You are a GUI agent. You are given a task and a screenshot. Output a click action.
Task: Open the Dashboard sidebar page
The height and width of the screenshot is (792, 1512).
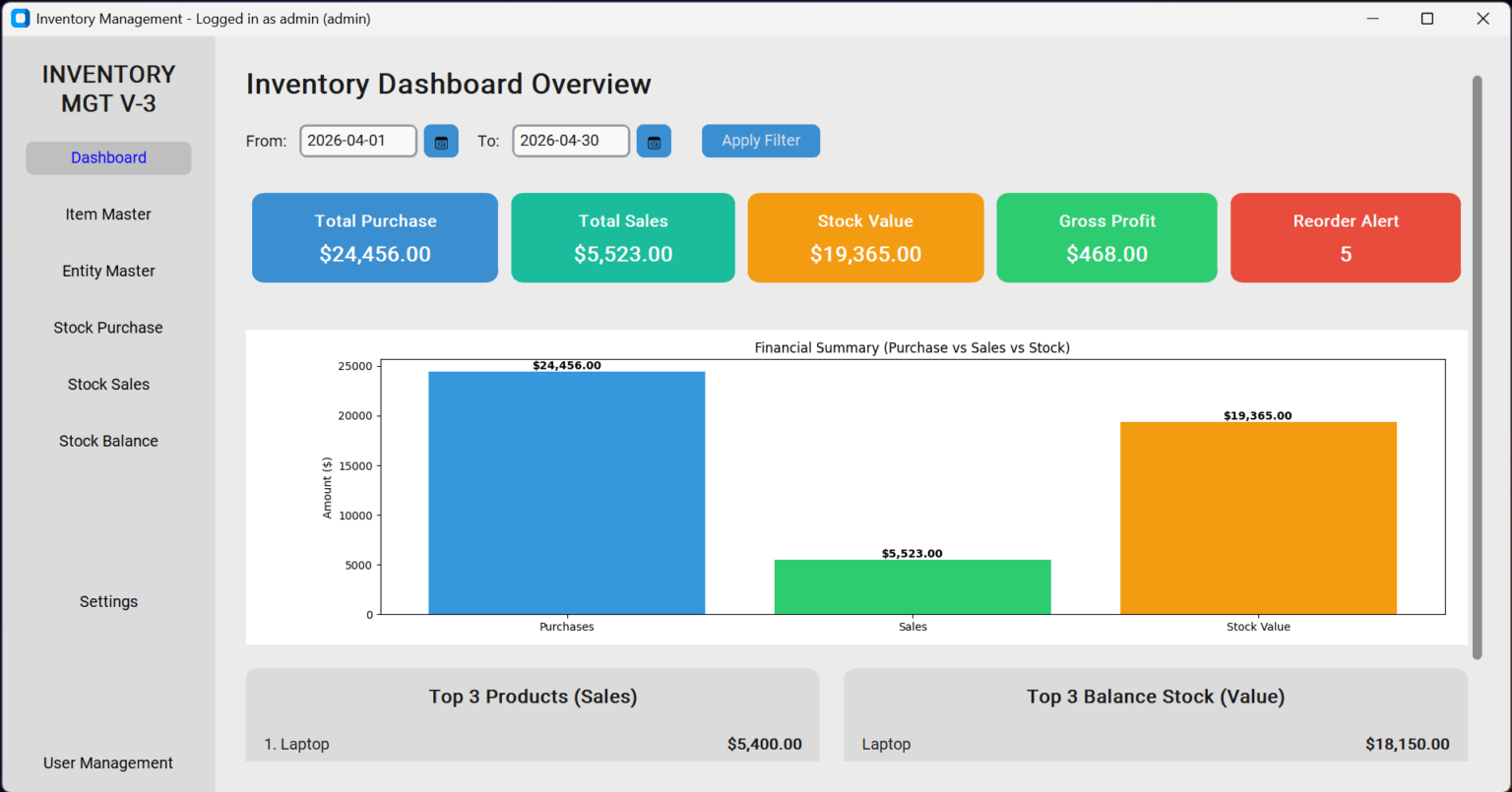pos(108,158)
